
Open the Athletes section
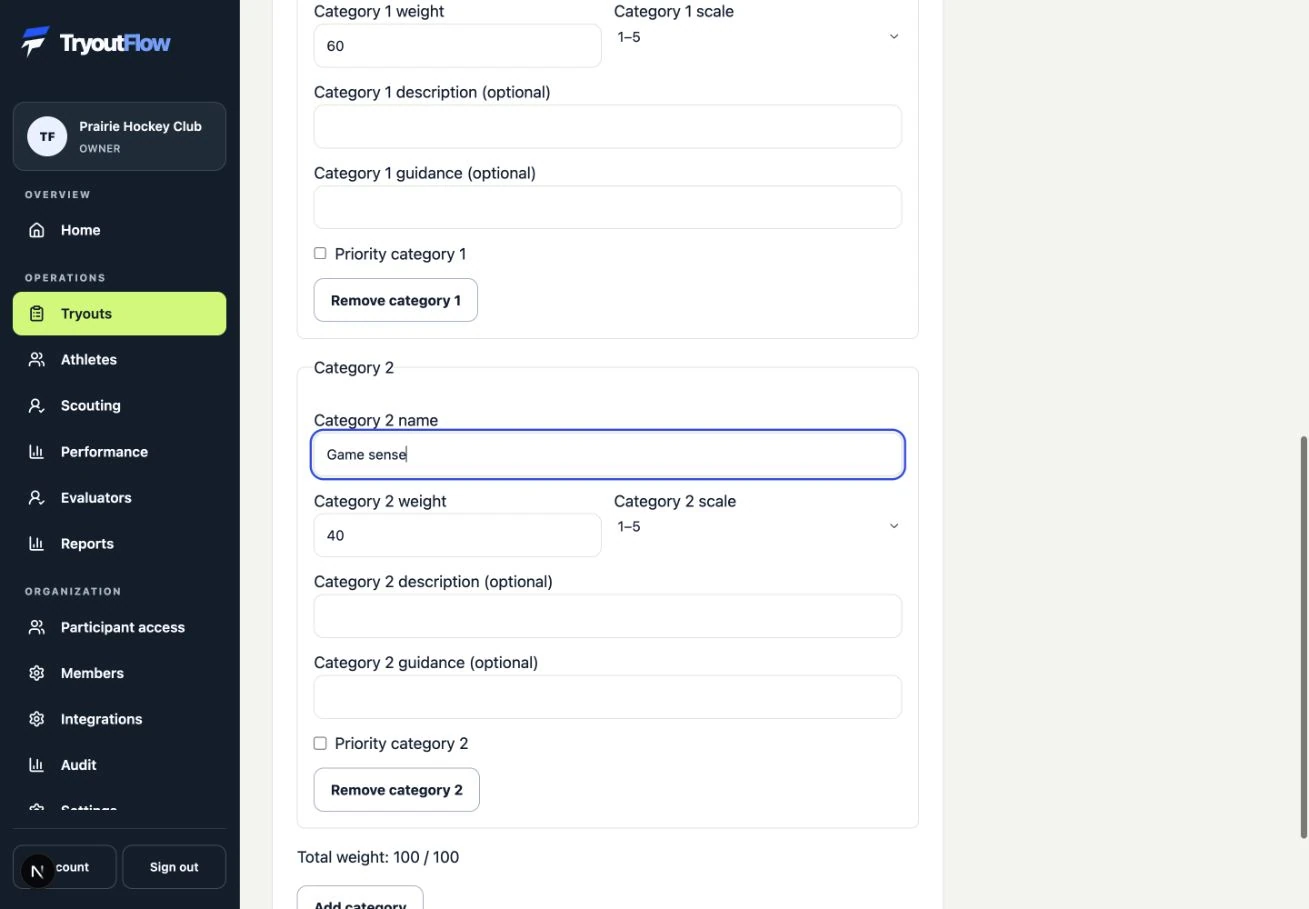119,360
